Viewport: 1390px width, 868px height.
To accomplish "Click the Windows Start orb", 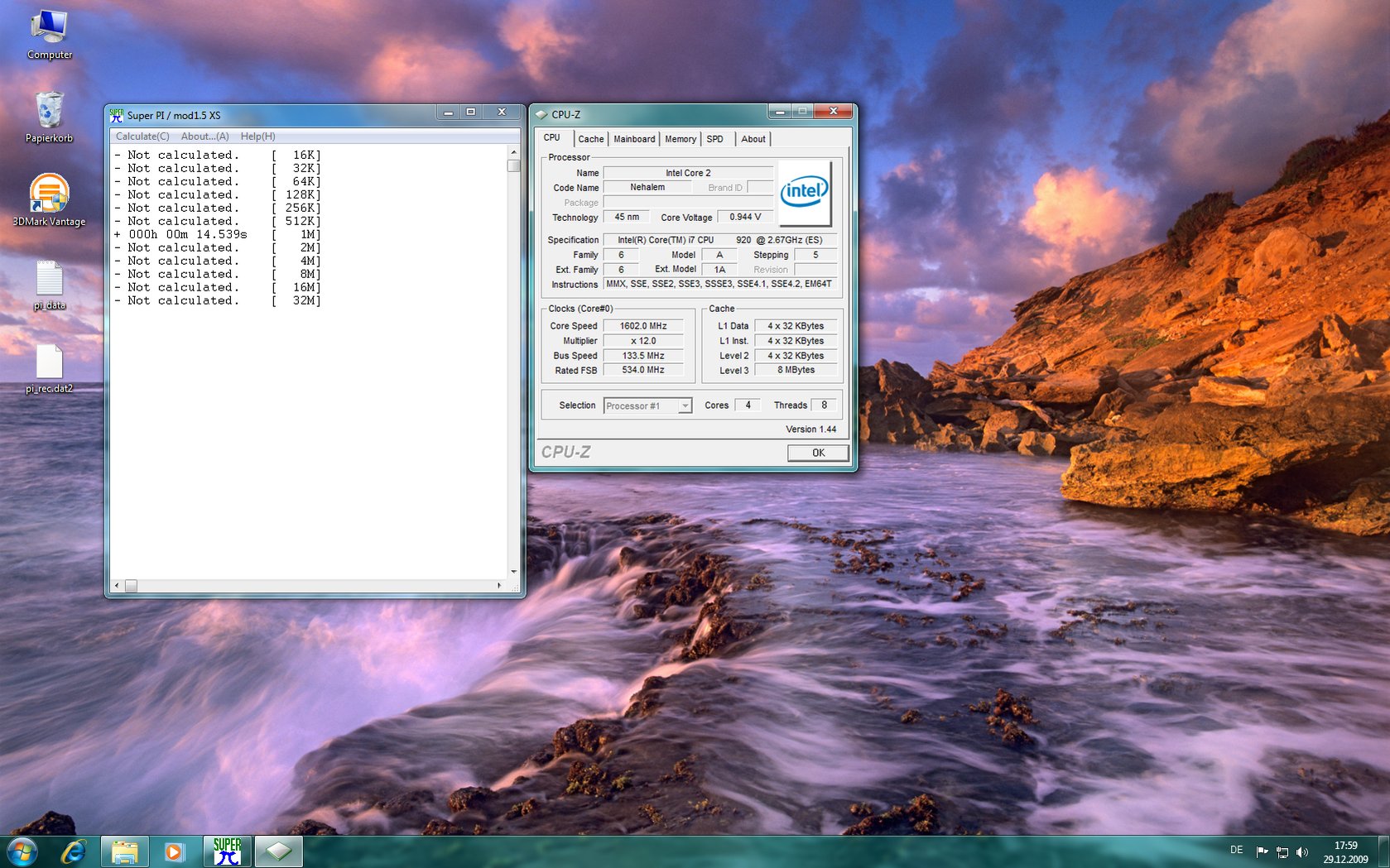I will 22,851.
